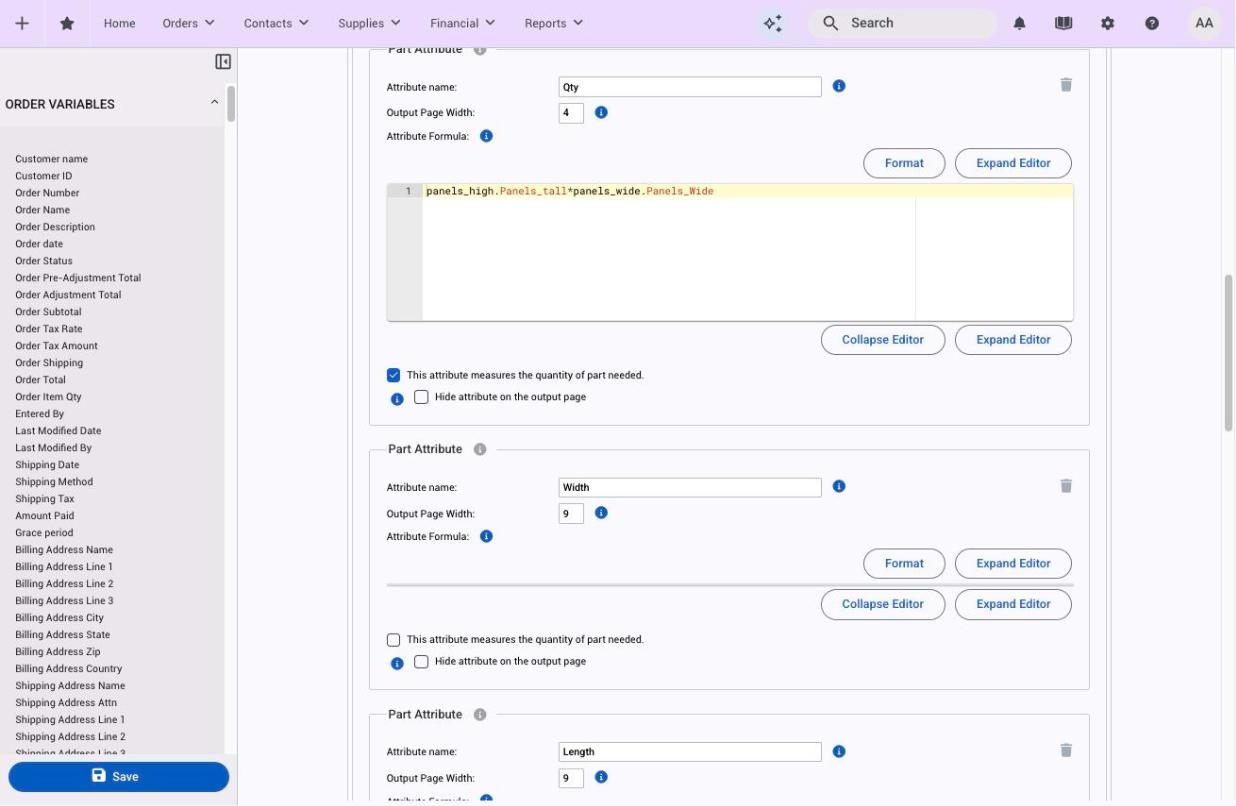Go to Home in the top navigation
The image size is (1236, 806).
tap(119, 23)
